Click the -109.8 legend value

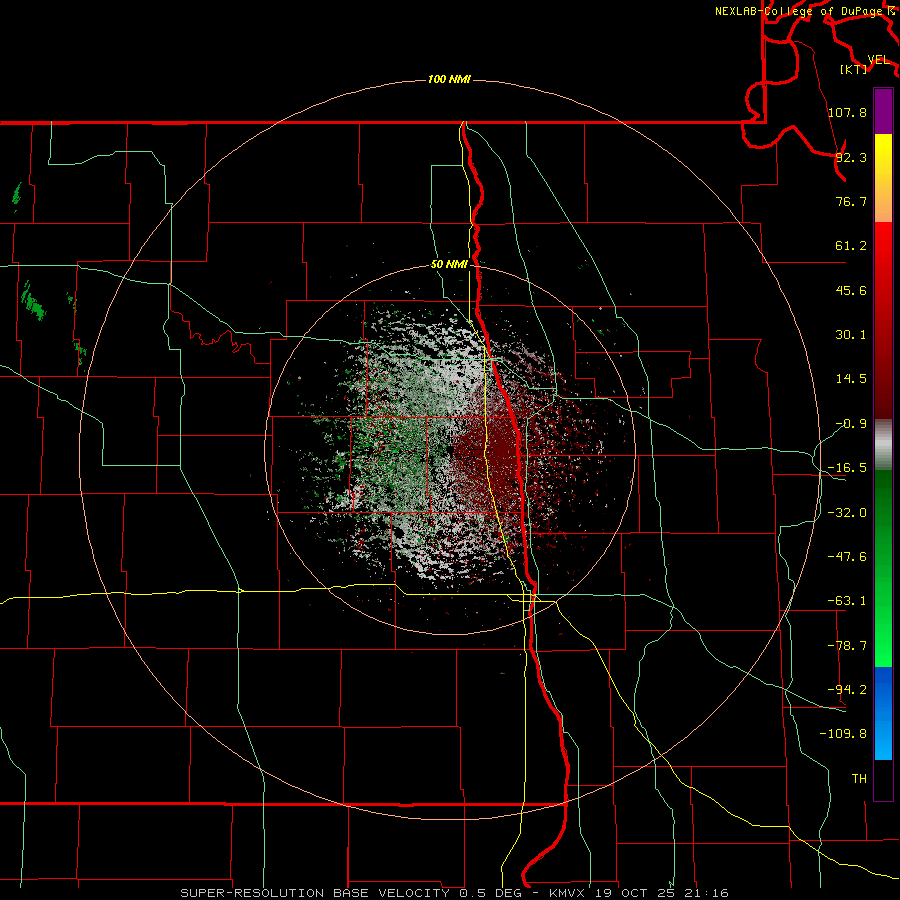[843, 734]
